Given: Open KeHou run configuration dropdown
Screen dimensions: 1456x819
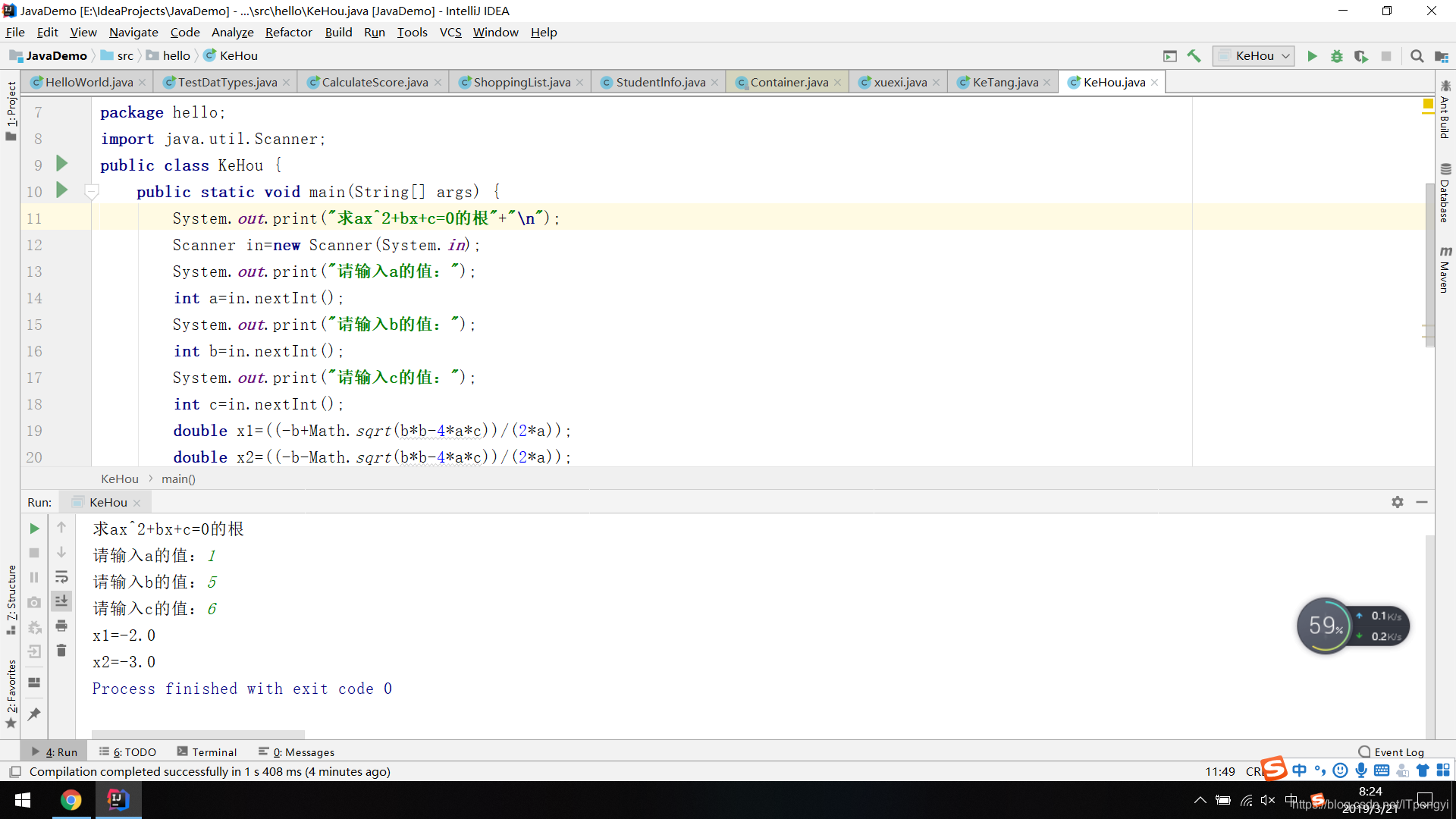Looking at the screenshot, I should [x=1254, y=56].
